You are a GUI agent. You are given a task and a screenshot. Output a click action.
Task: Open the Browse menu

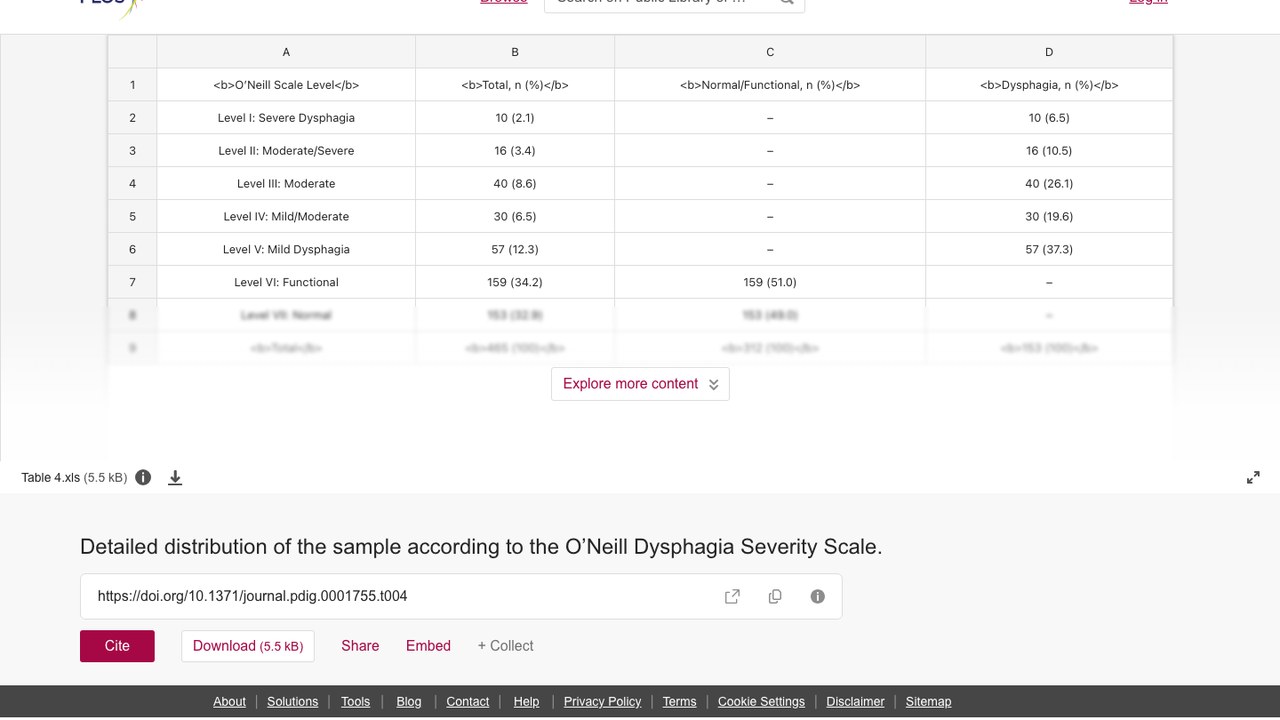504,2
